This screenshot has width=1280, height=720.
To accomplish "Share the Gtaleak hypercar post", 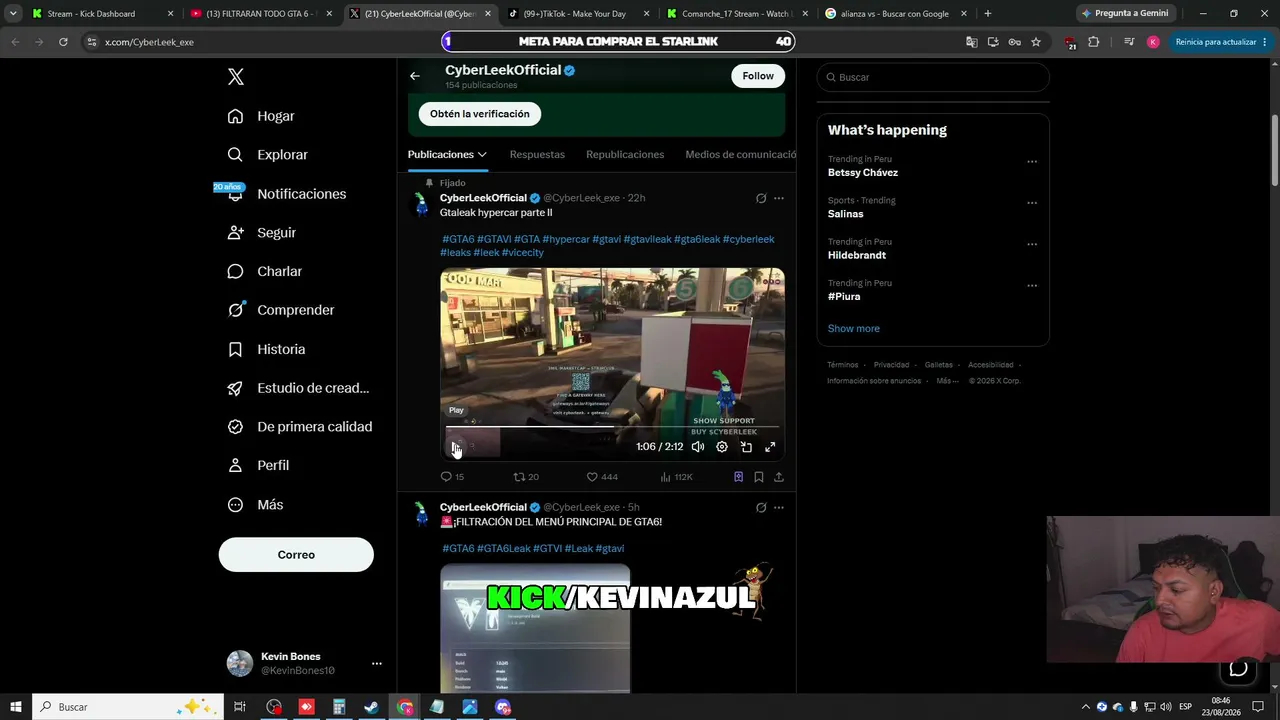I will [x=779, y=477].
